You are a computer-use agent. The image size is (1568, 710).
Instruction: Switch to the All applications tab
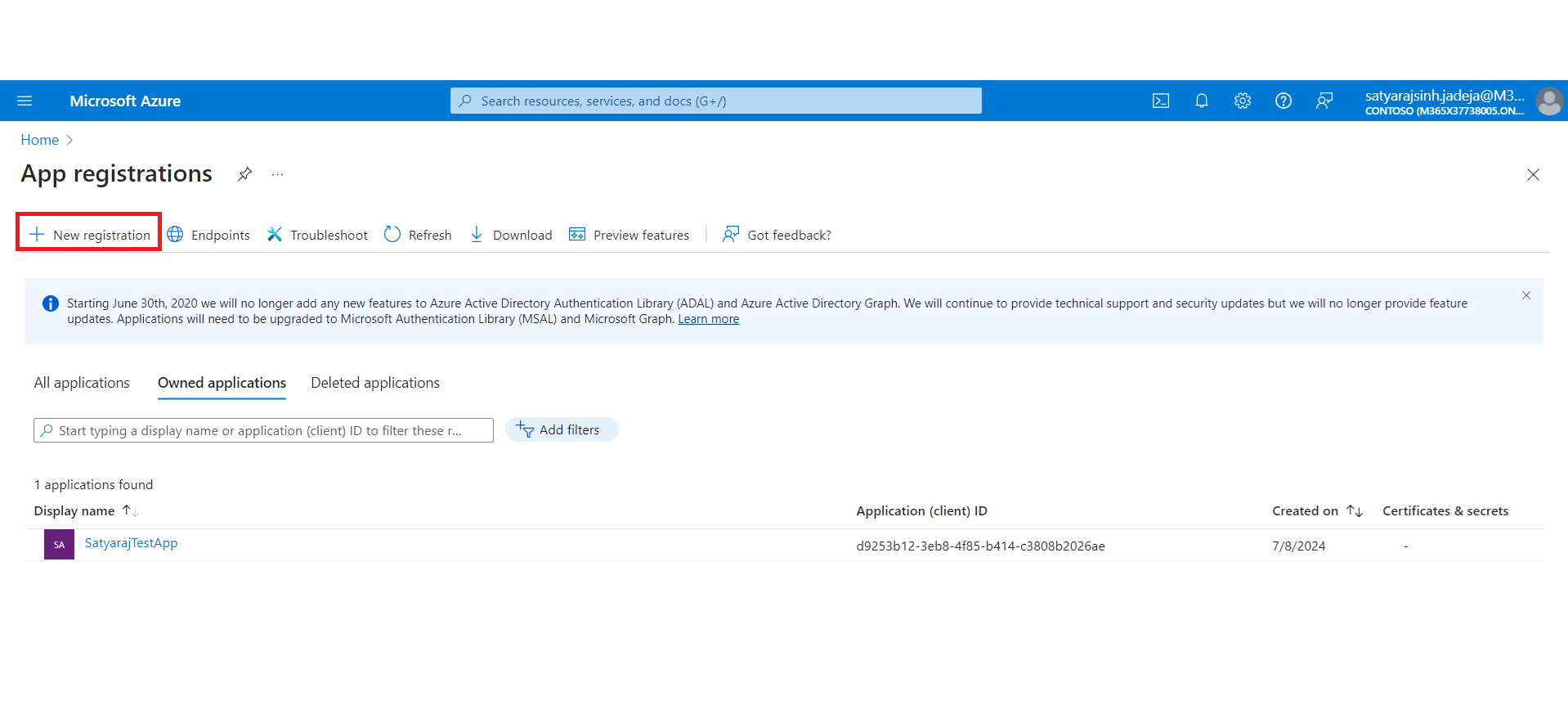82,383
